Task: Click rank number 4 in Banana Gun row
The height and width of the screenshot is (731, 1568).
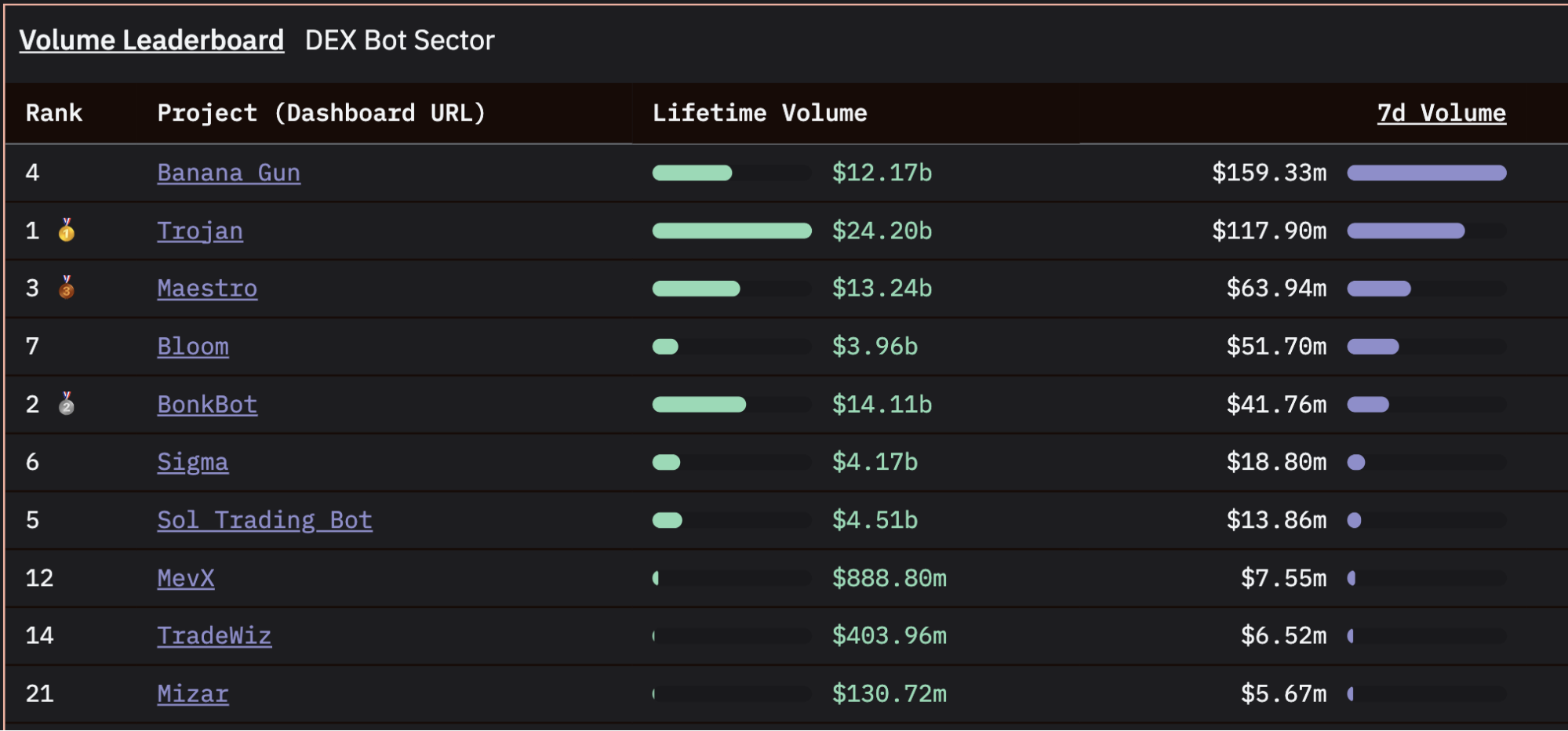Action: (32, 173)
